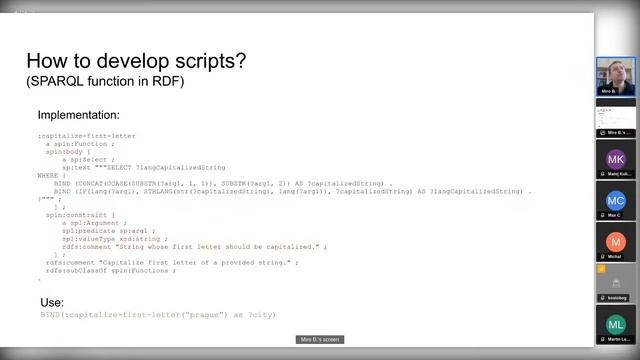This screenshot has height=360, width=640.
Task: Click the "spin:constraint [" code line
Action: pos(80,215)
